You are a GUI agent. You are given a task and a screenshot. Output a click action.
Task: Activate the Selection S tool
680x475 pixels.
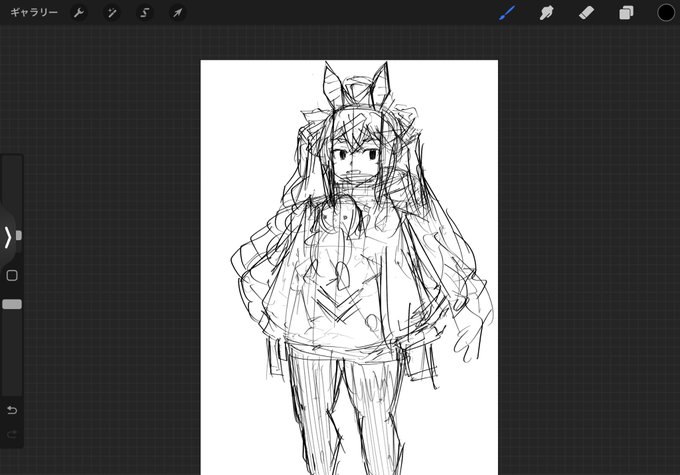[x=145, y=13]
